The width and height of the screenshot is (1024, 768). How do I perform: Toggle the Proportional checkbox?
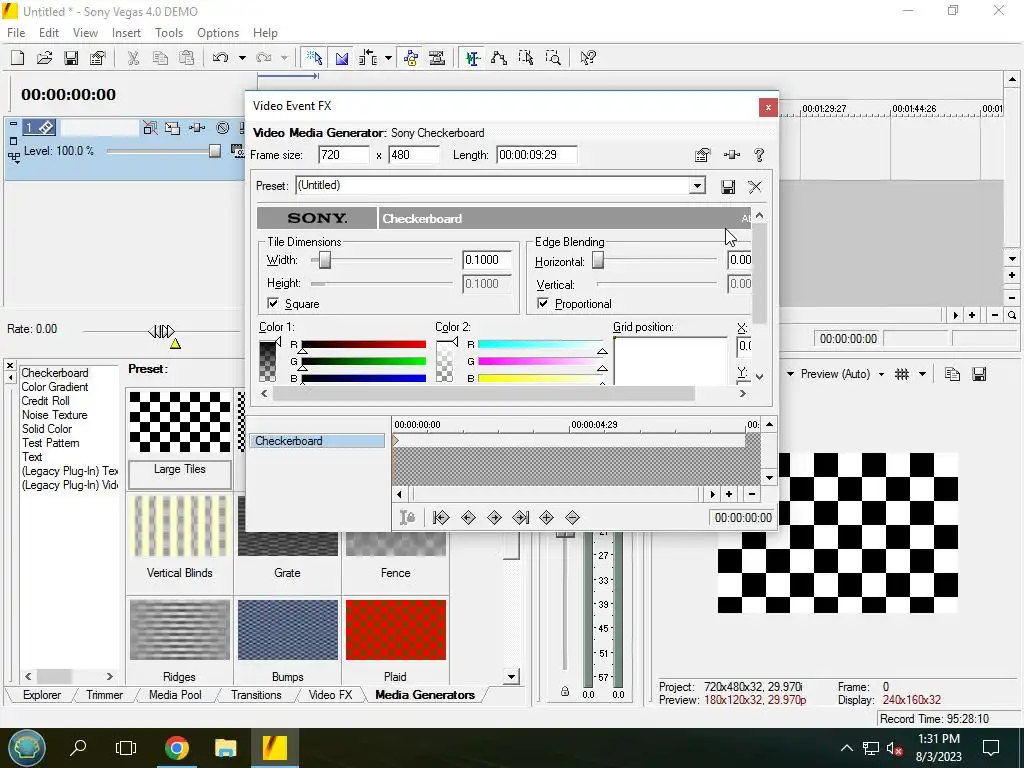click(x=543, y=304)
